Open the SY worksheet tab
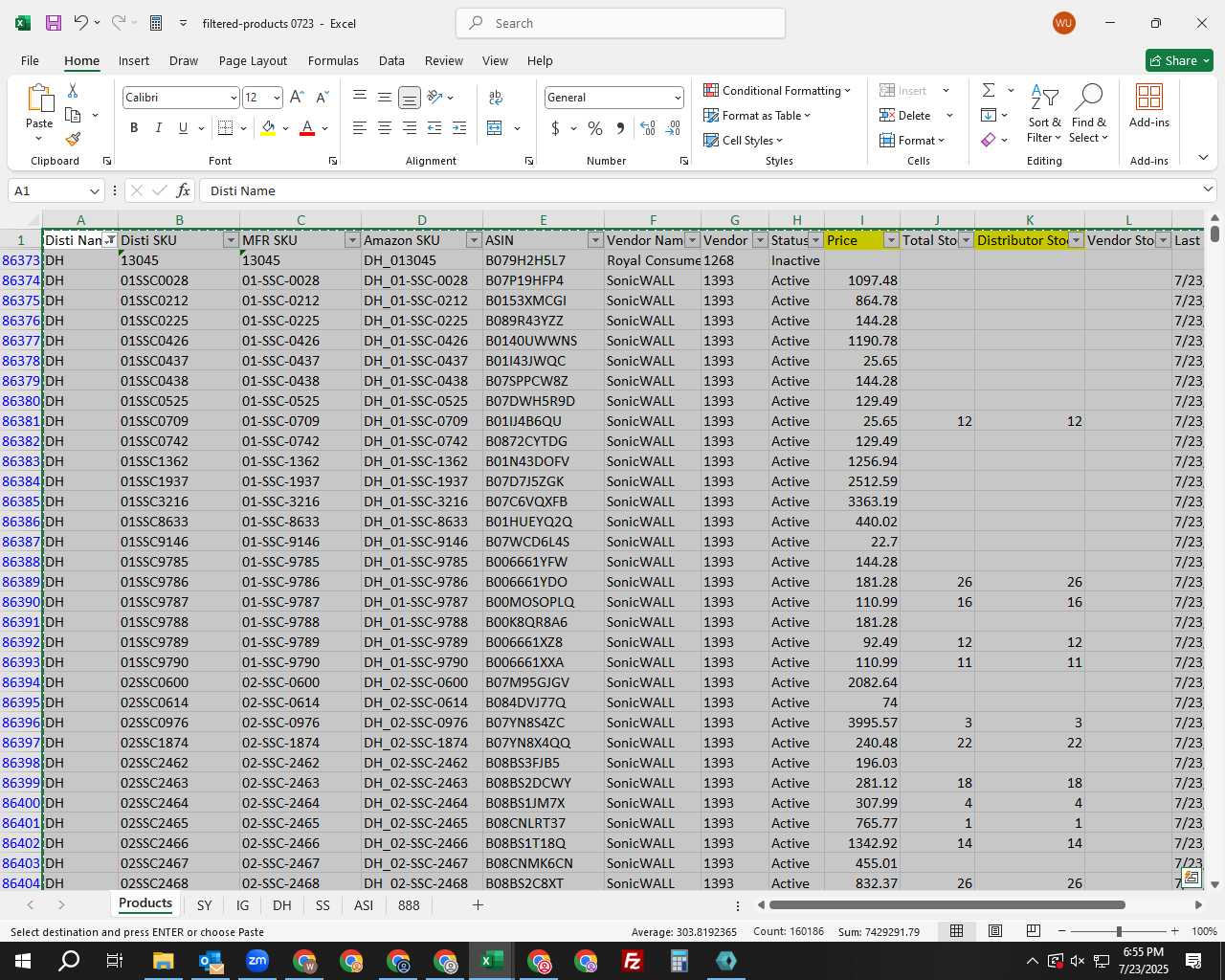1225x980 pixels. (x=204, y=904)
